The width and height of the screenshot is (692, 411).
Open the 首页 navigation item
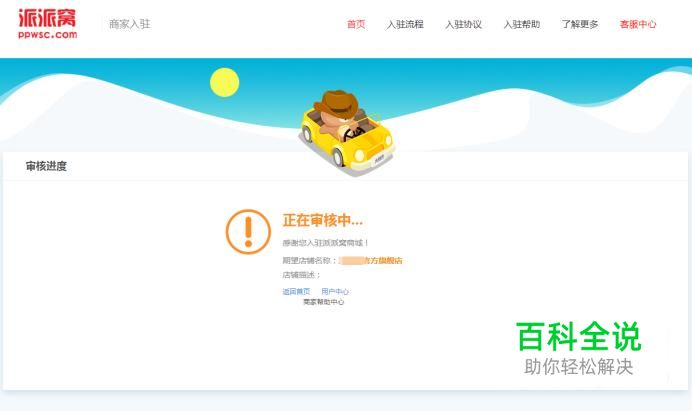pyautogui.click(x=356, y=24)
